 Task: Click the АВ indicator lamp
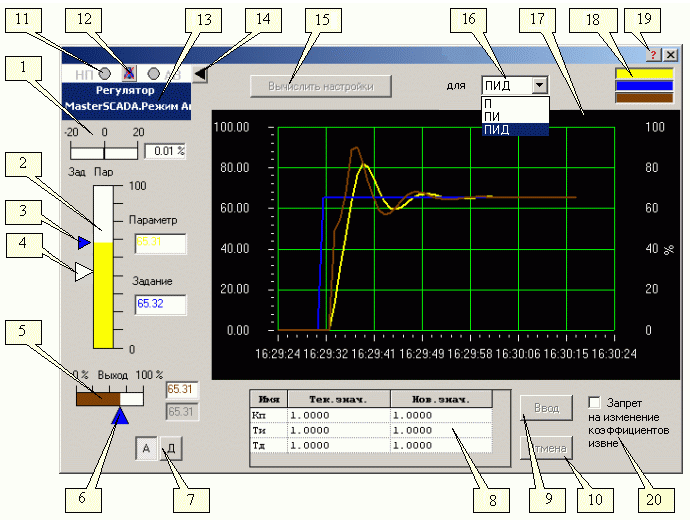(x=153, y=74)
